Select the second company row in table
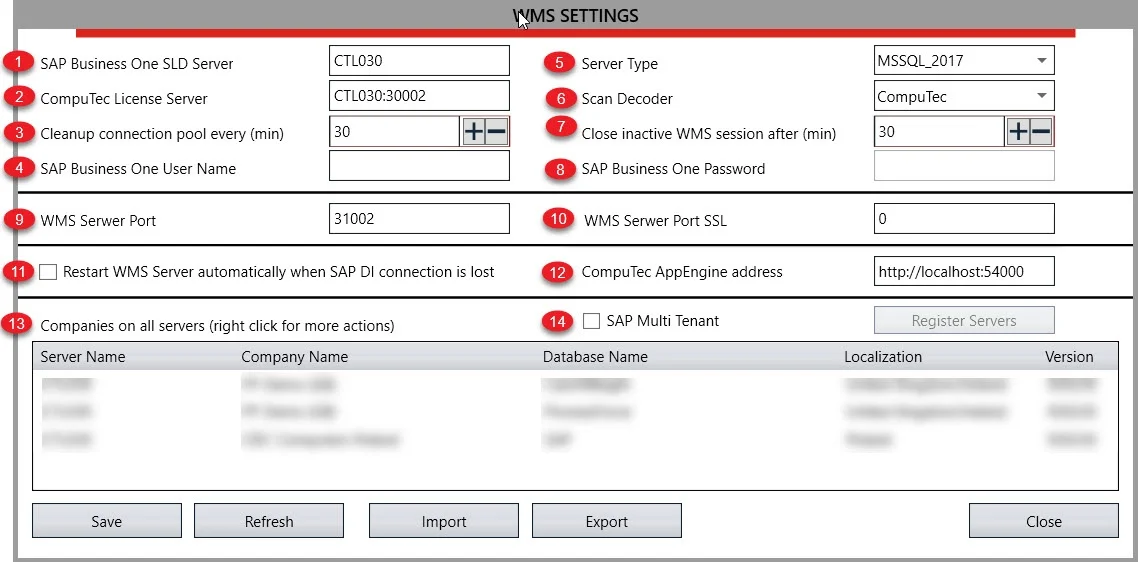This screenshot has height=562, width=1138. point(575,412)
